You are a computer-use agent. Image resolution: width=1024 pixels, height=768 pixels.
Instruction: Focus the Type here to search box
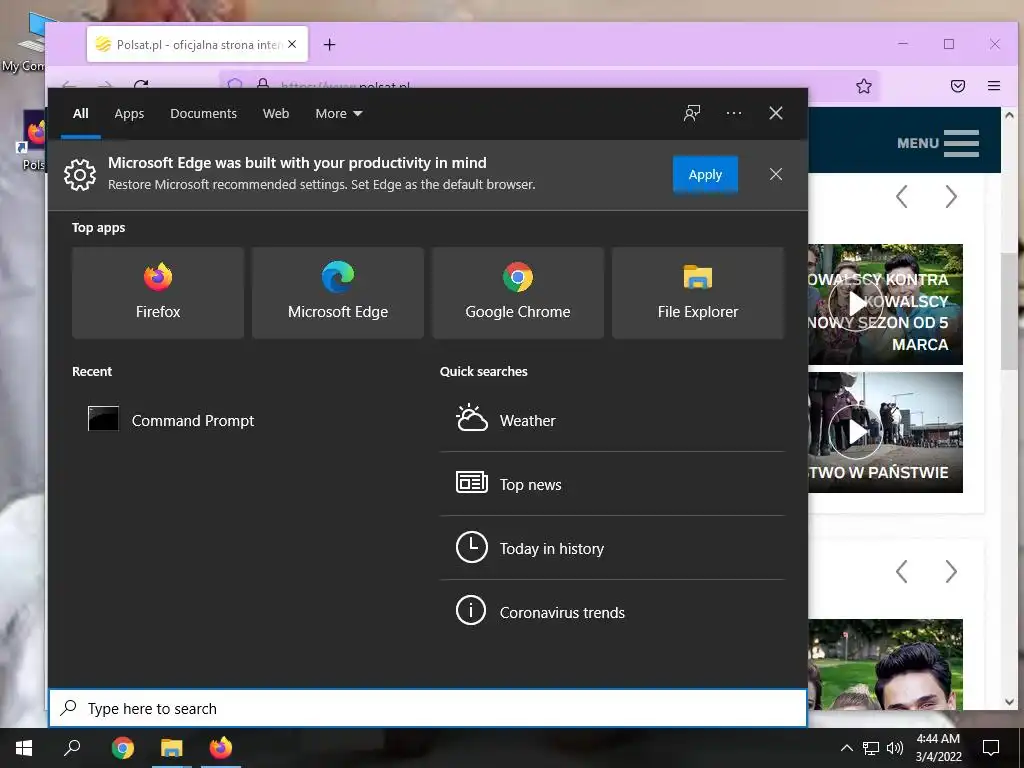[x=428, y=708]
